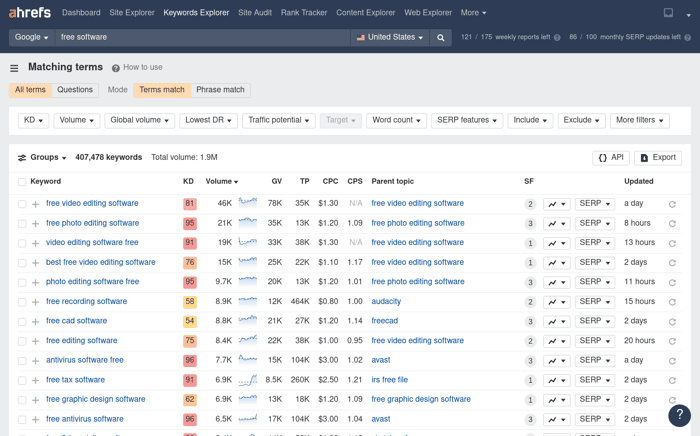Expand the KD filter dropdown
This screenshot has width=700, height=436.
(x=33, y=120)
